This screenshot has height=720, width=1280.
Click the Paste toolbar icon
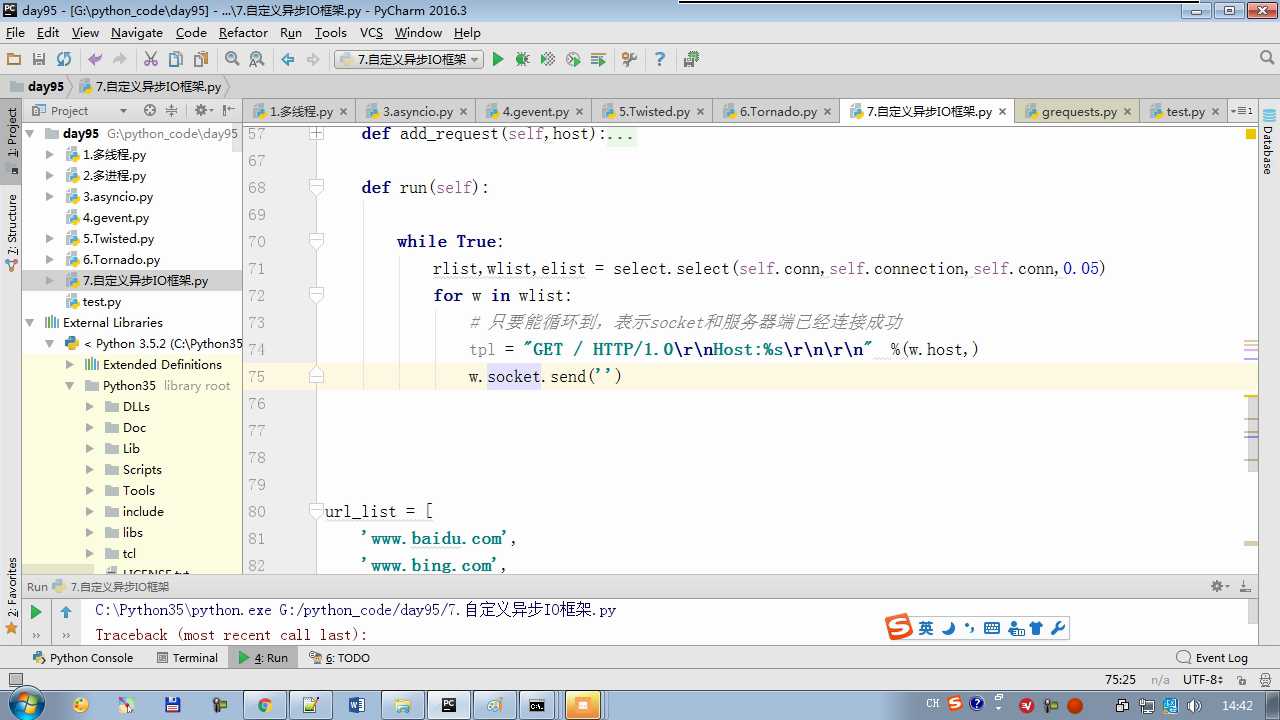tap(201, 60)
